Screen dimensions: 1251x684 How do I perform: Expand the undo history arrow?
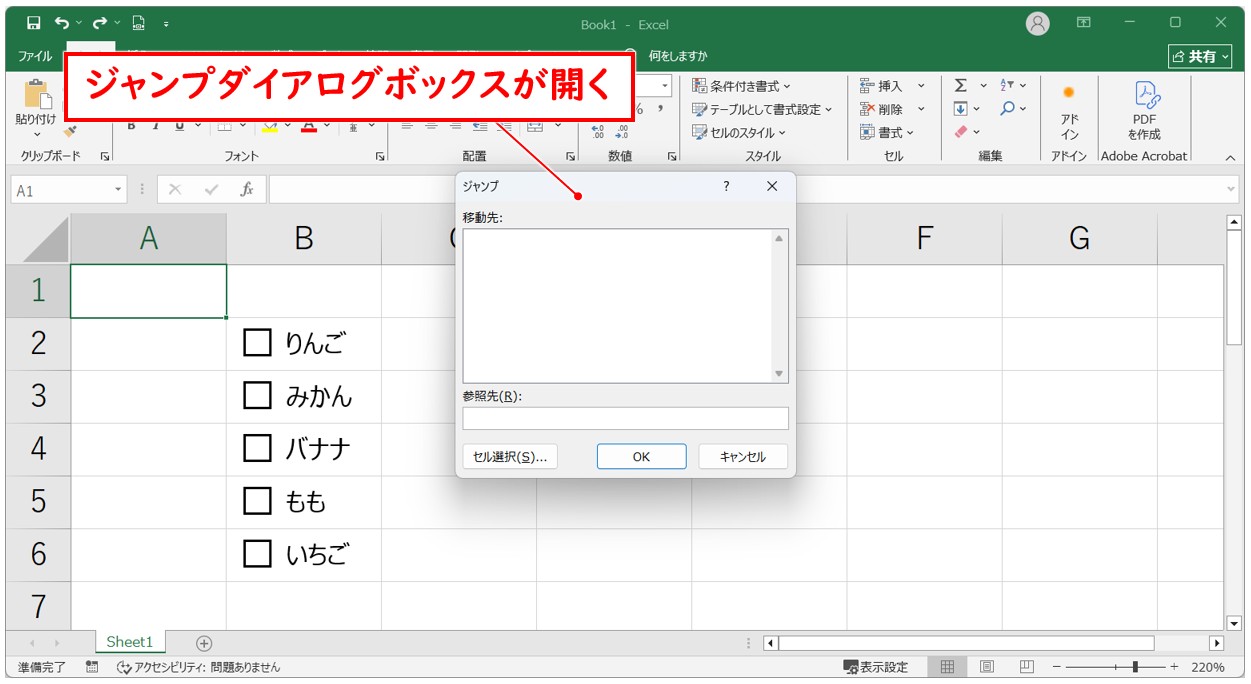[79, 23]
